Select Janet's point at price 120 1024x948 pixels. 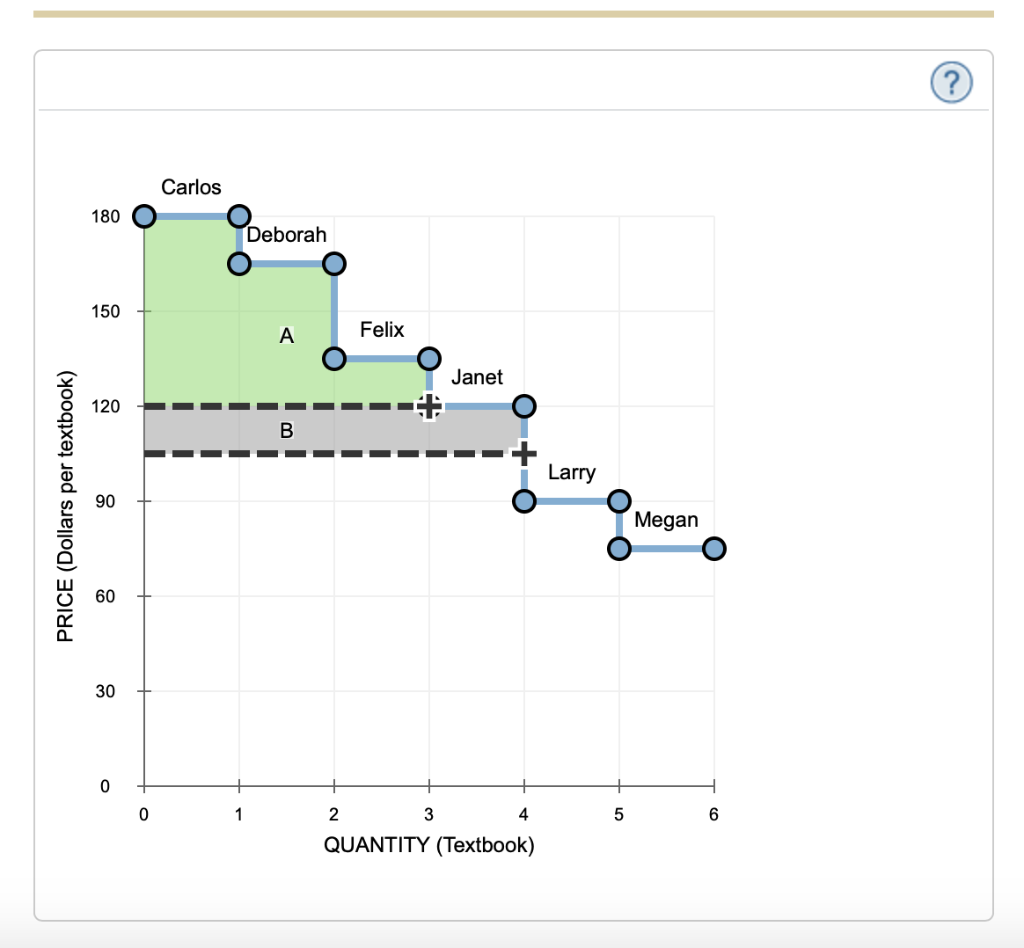point(523,405)
